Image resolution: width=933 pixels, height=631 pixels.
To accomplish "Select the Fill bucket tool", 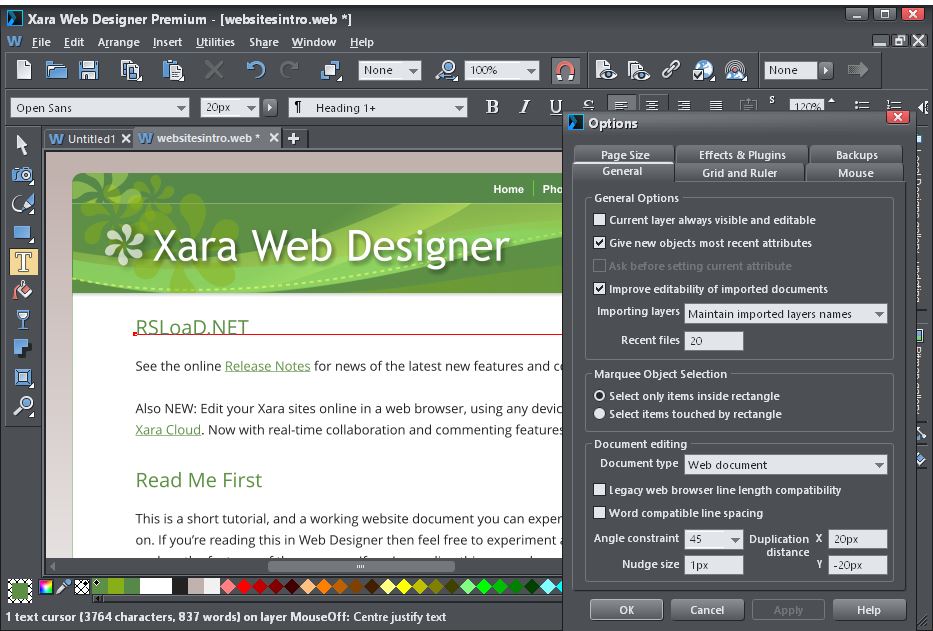I will click(x=23, y=291).
